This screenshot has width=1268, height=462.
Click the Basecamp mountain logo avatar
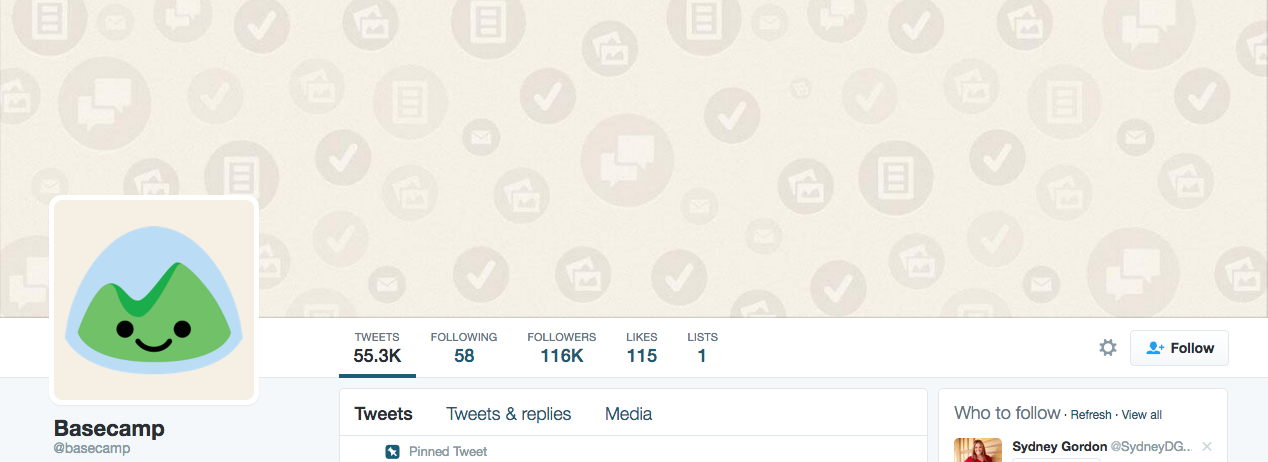point(155,300)
